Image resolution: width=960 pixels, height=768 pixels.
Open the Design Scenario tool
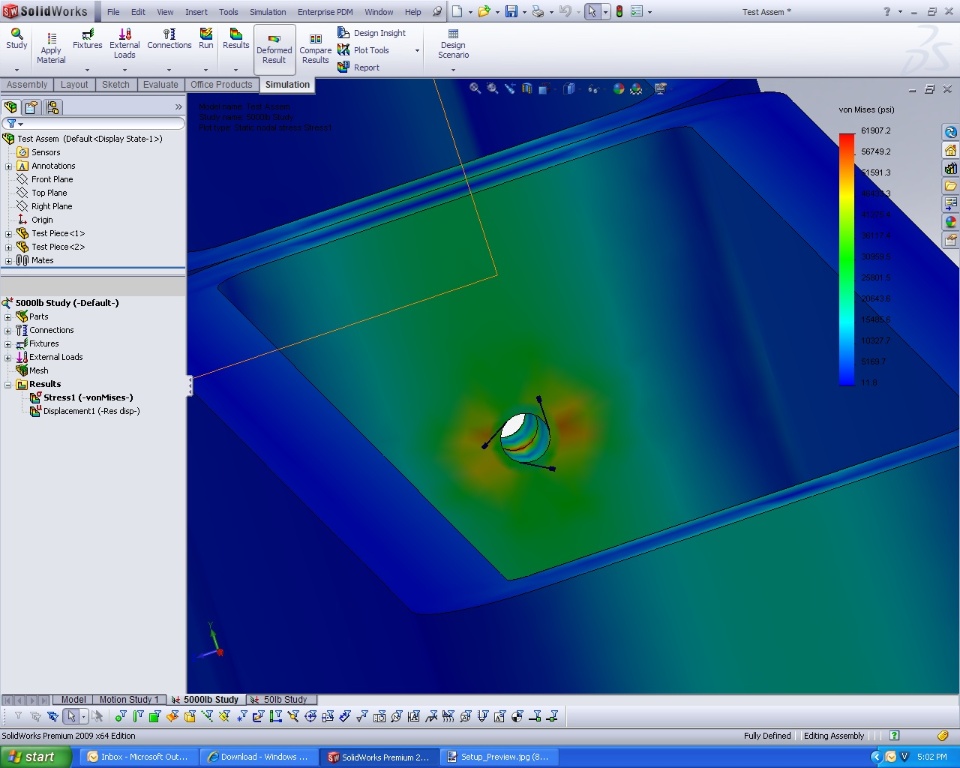(x=453, y=43)
